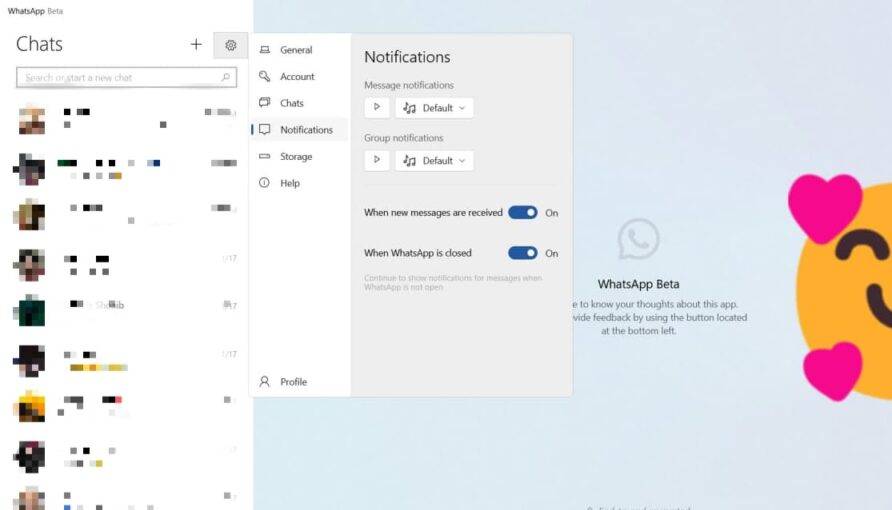
Task: Open the Help settings tab
Action: (300, 183)
